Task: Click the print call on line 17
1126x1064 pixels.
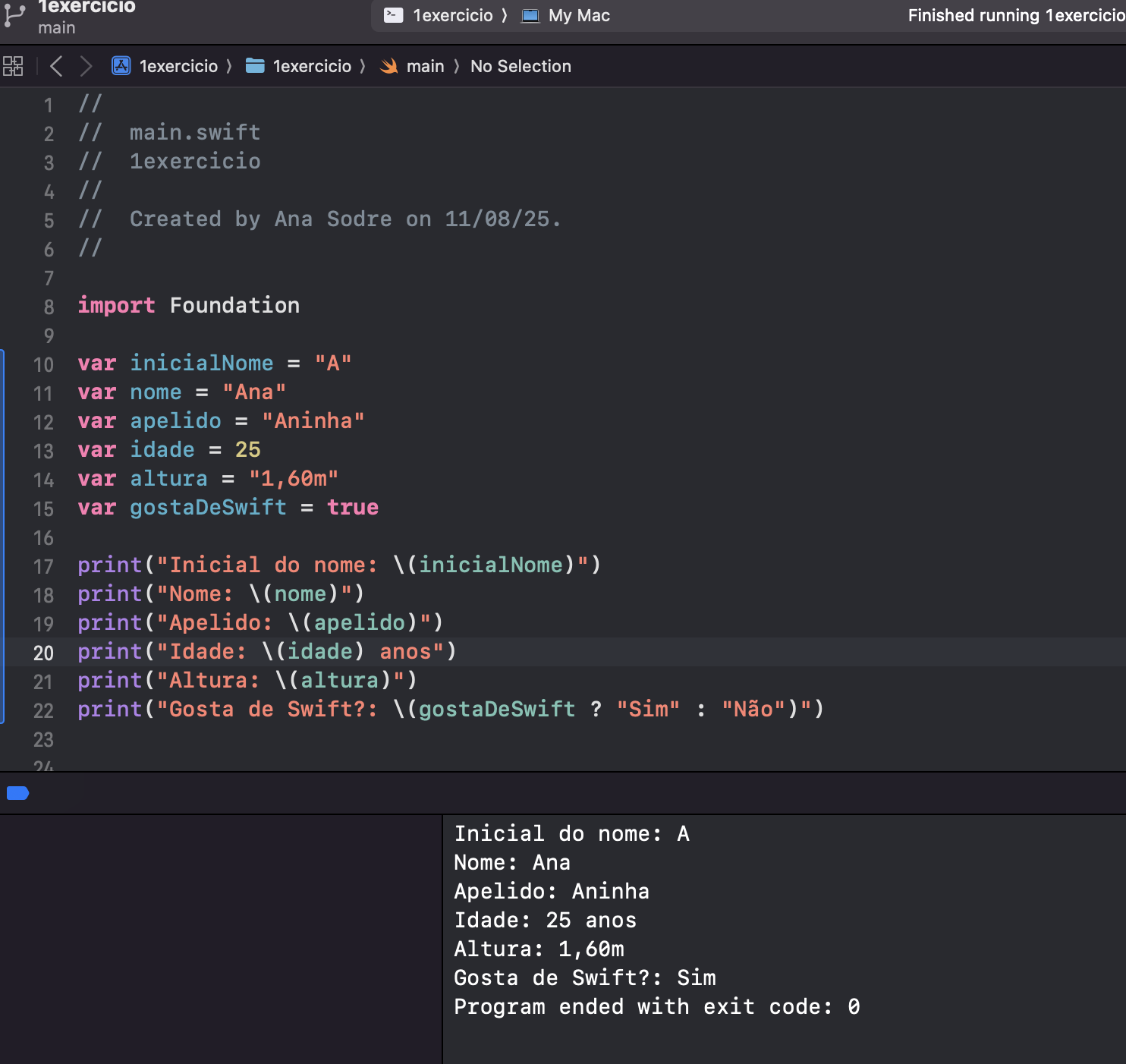Action: tap(110, 565)
